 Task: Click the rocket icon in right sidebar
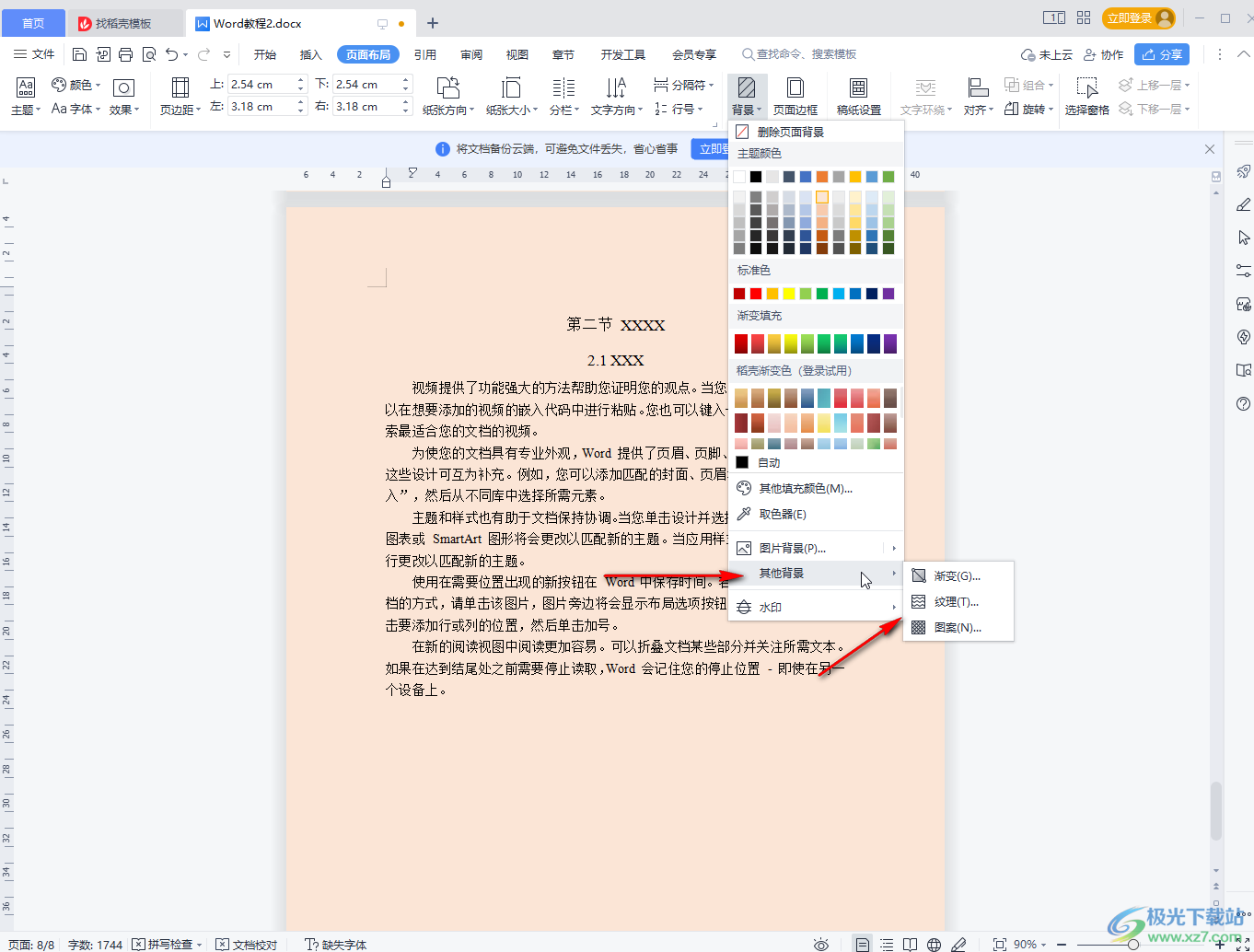click(1243, 171)
